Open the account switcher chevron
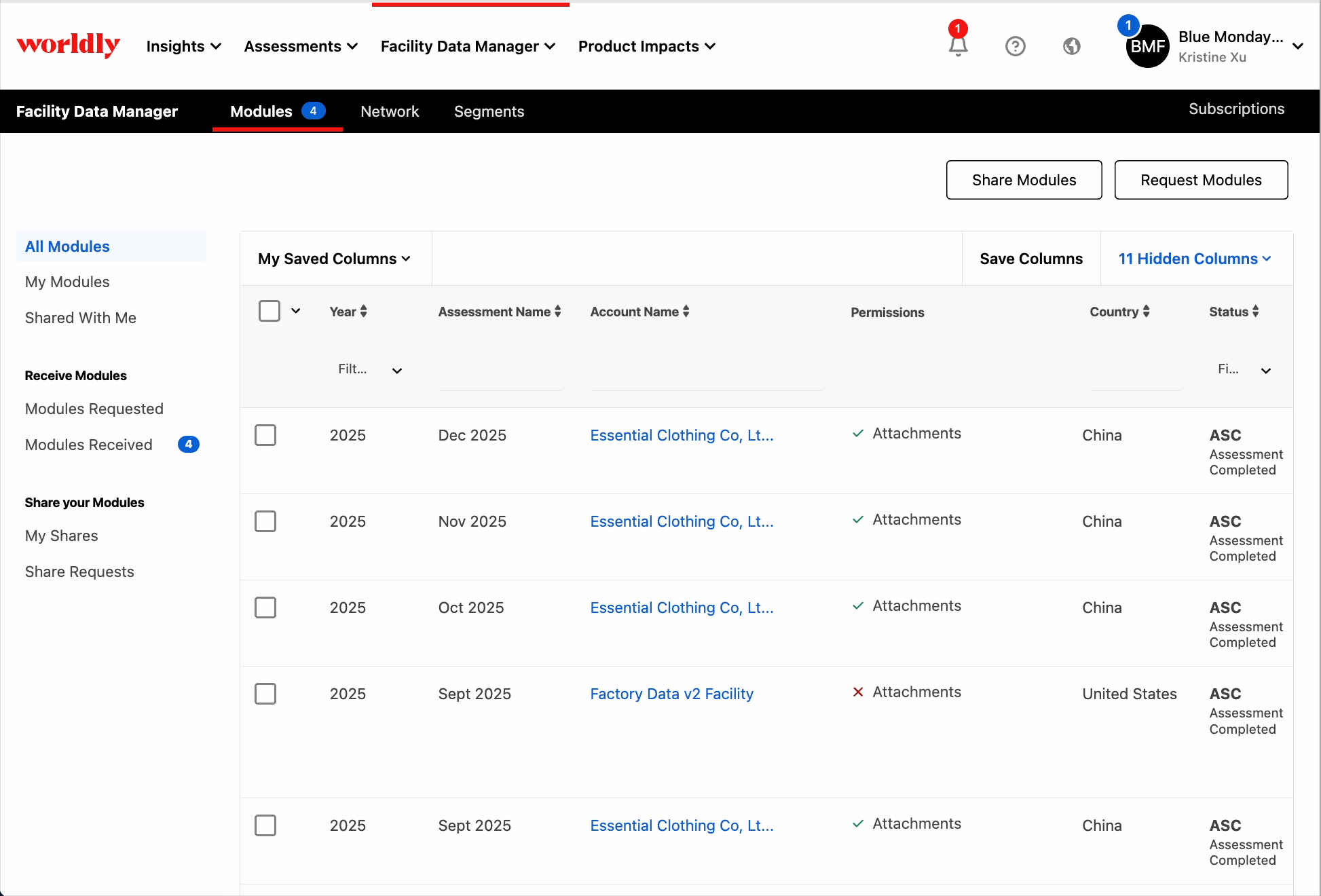The height and width of the screenshot is (896, 1321). 1297,46
